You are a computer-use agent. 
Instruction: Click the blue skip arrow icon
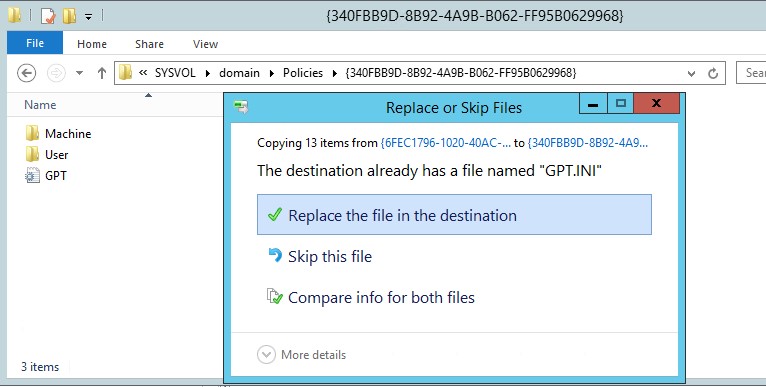pos(275,255)
